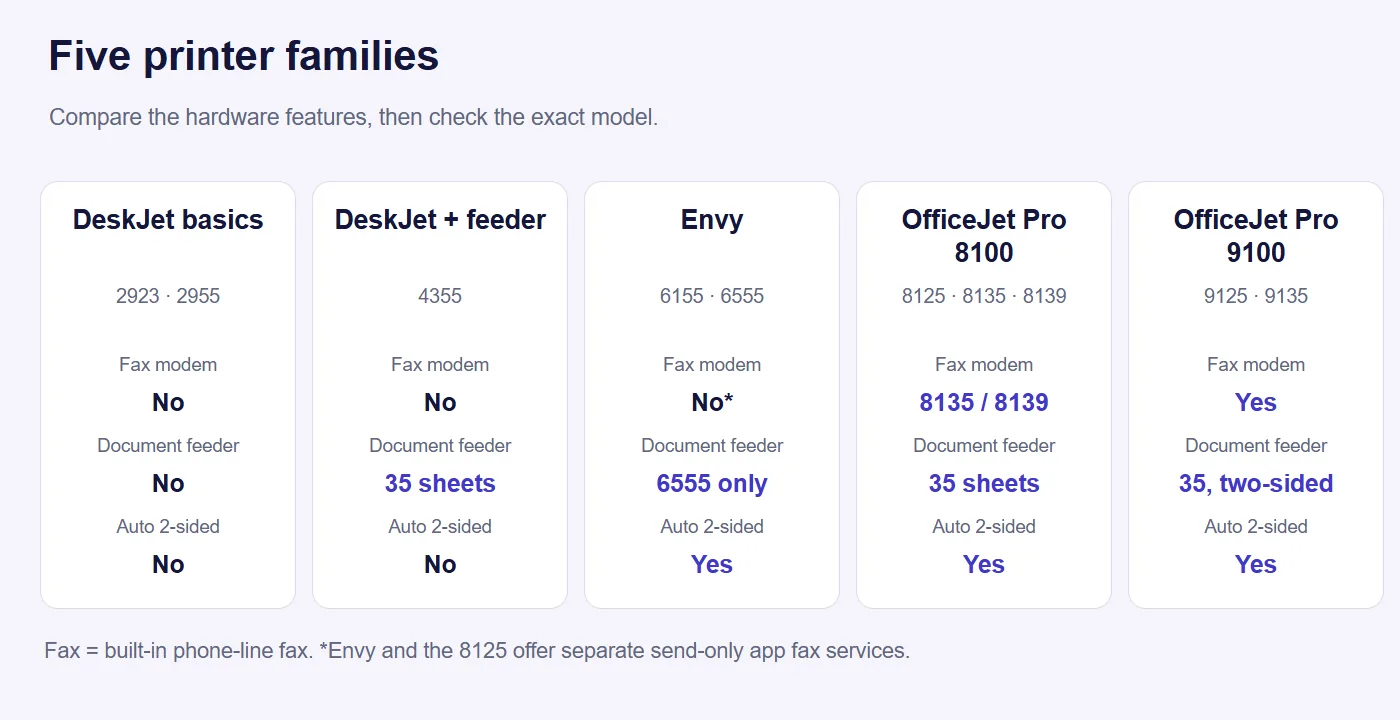
Task: Select the DeskJet basics card heading
Action: click(x=168, y=220)
